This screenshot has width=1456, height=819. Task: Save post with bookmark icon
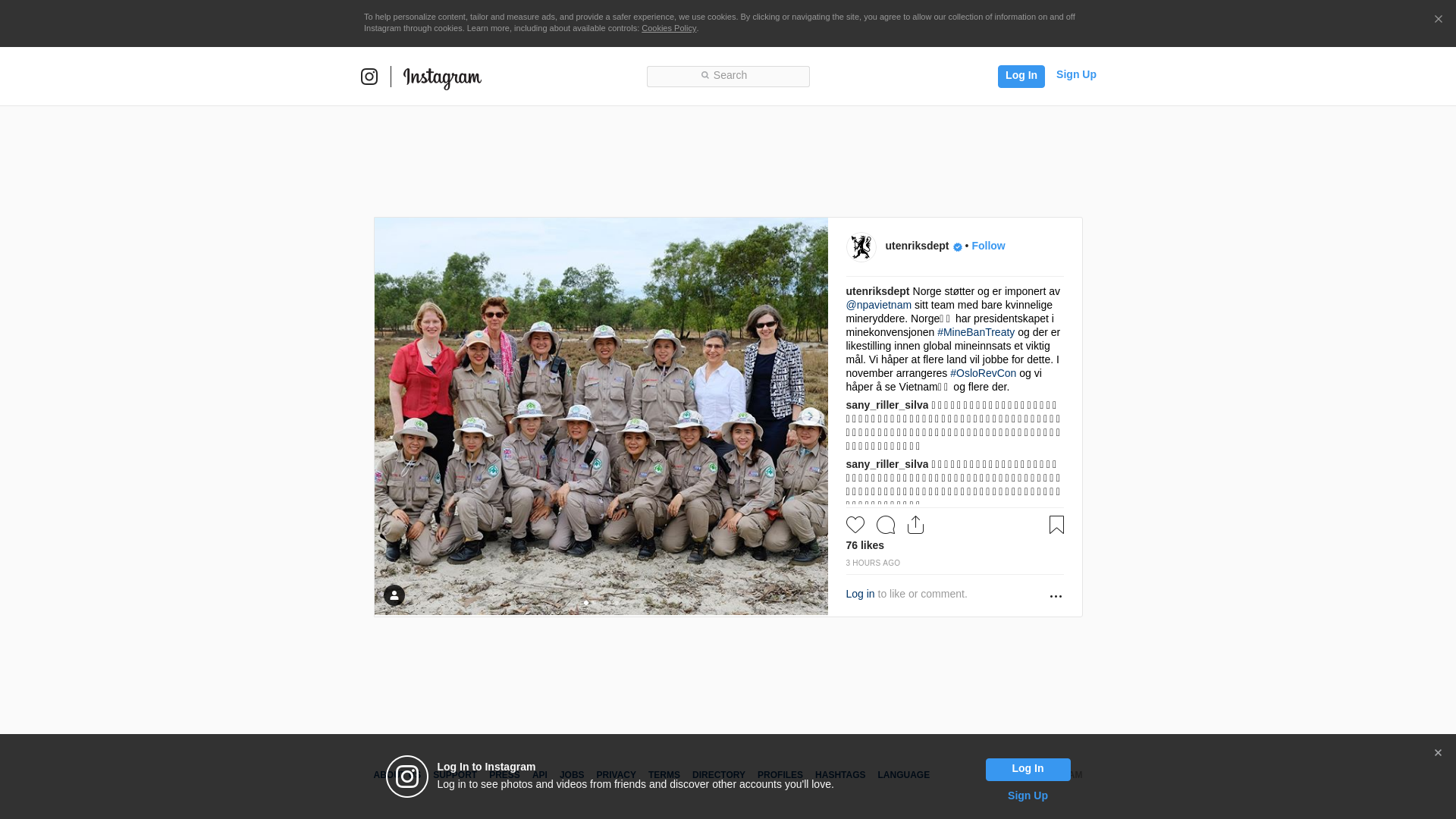[x=1056, y=525]
